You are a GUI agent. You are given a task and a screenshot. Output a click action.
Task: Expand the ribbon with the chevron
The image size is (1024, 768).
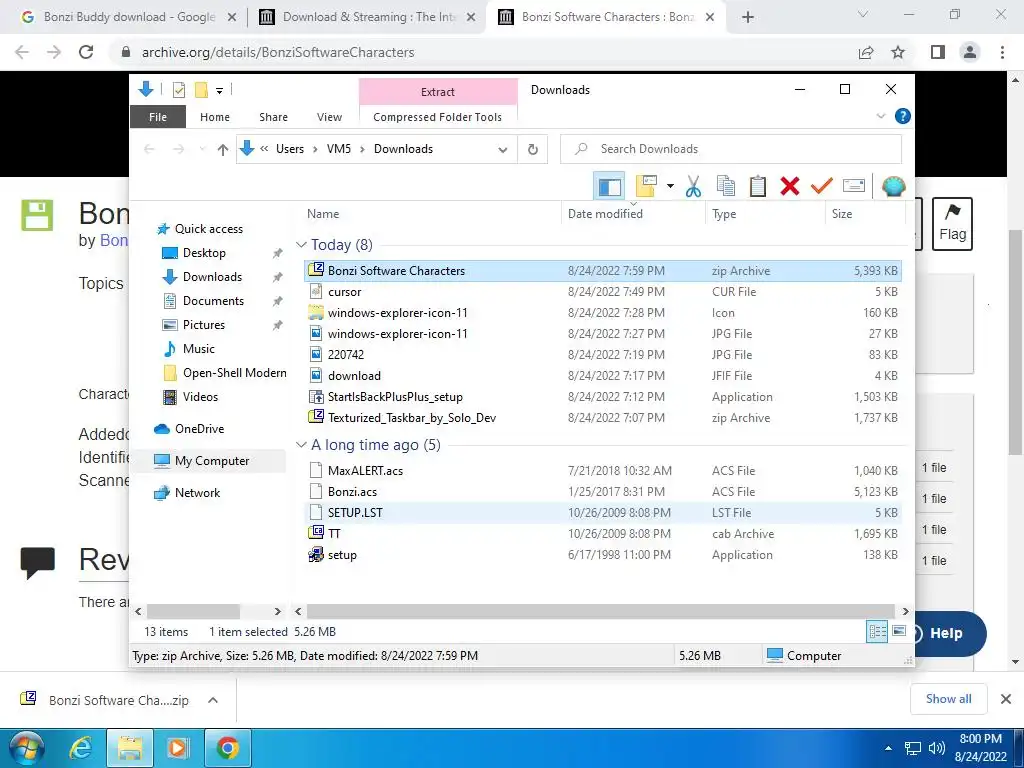click(880, 116)
